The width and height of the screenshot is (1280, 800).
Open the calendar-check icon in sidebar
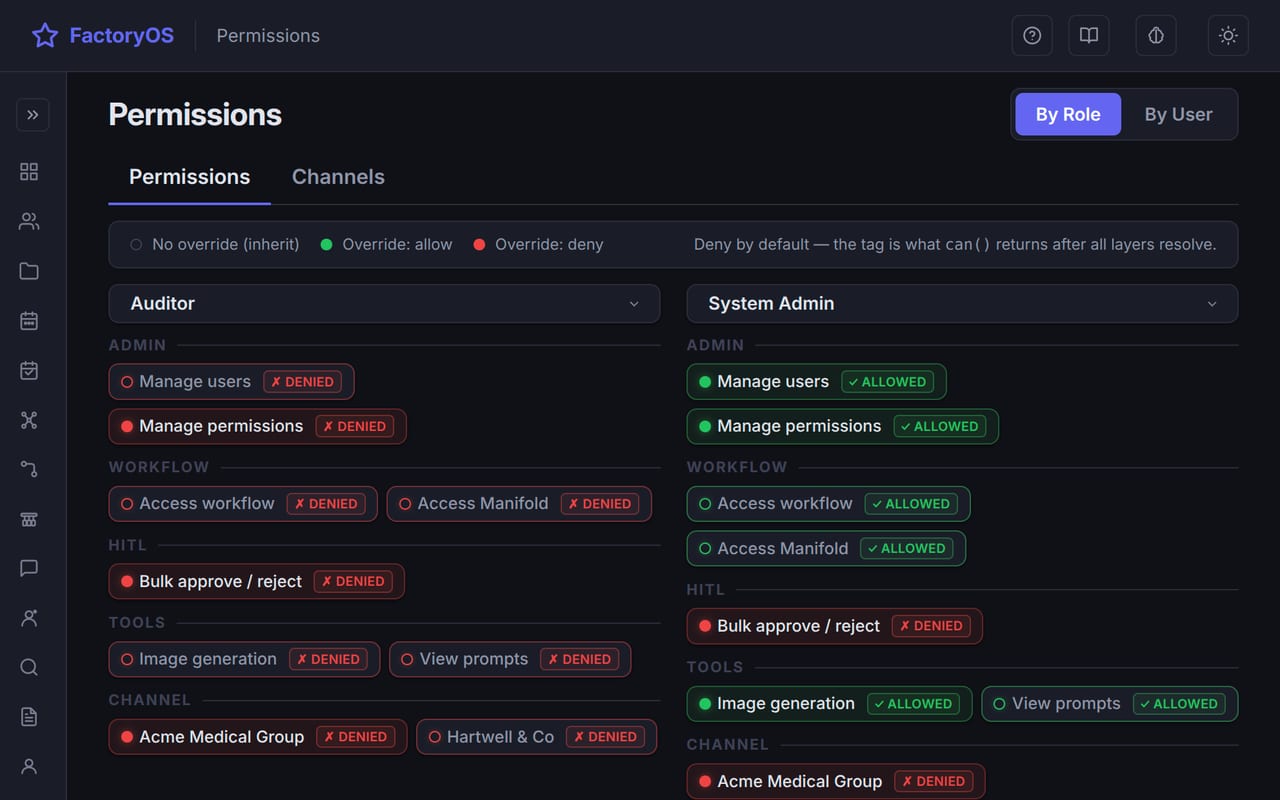[x=29, y=371]
